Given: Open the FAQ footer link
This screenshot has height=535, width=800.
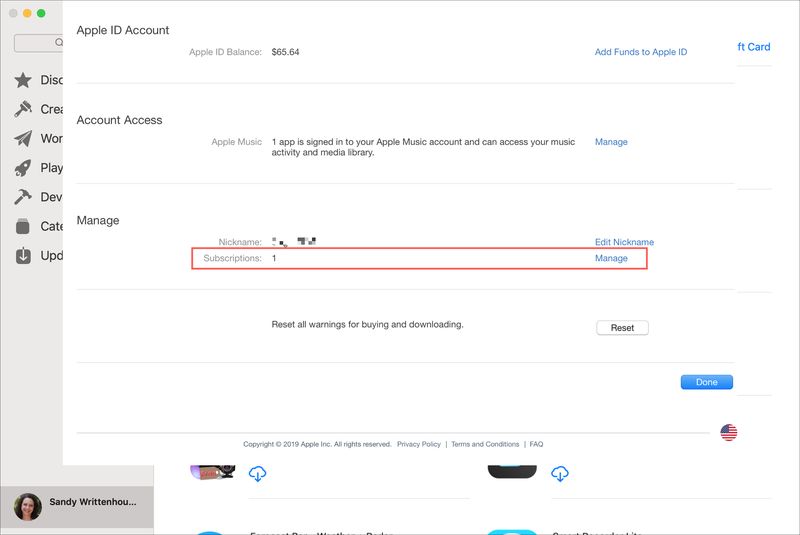Looking at the screenshot, I should [x=536, y=444].
